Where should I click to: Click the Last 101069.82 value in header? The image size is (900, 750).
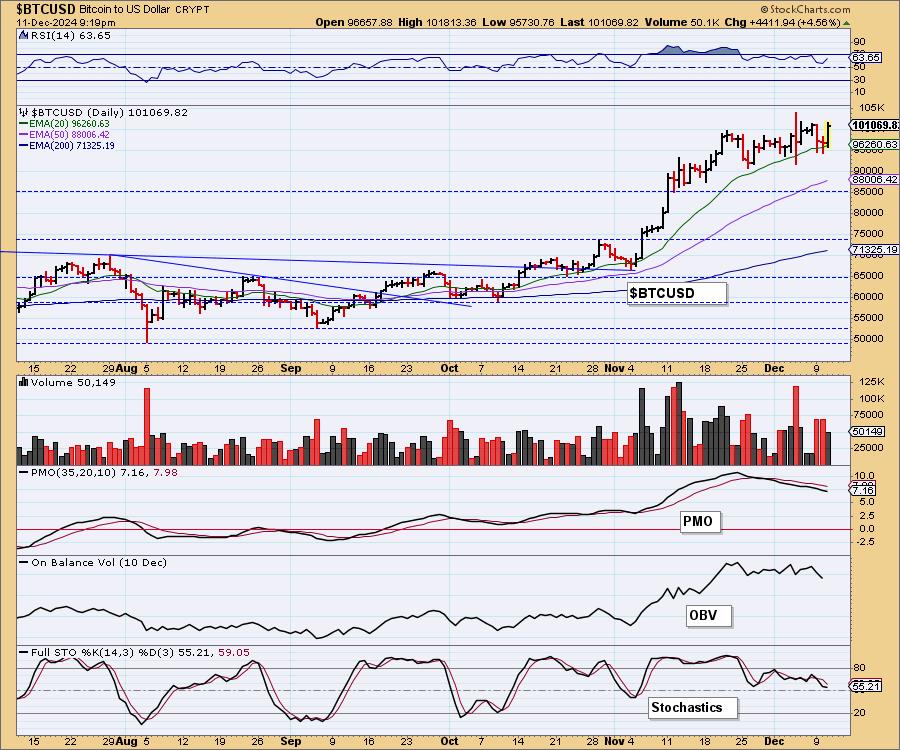pos(599,22)
